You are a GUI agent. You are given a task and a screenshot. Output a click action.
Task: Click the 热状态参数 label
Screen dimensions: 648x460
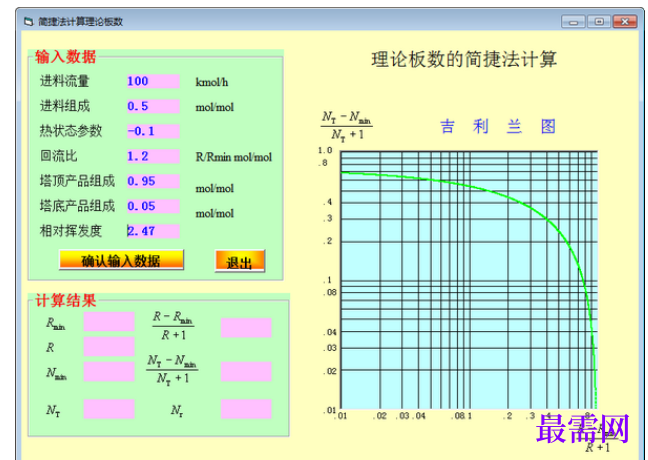click(71, 131)
